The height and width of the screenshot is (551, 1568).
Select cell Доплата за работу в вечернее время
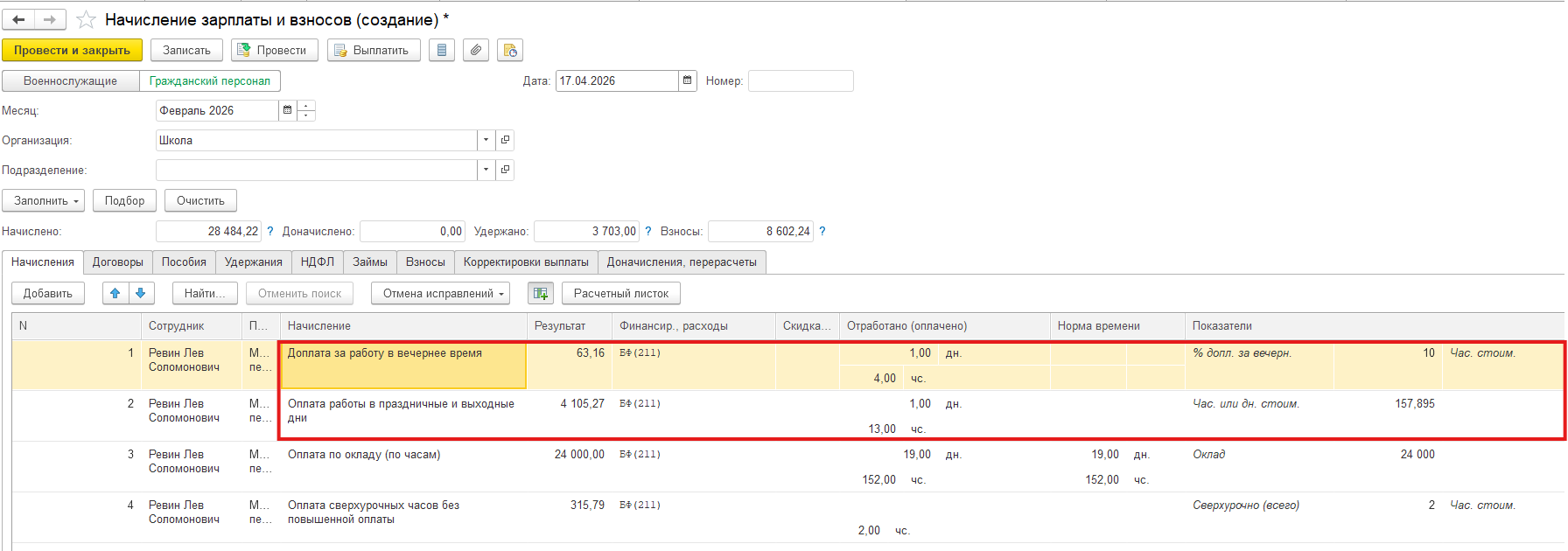tap(402, 365)
